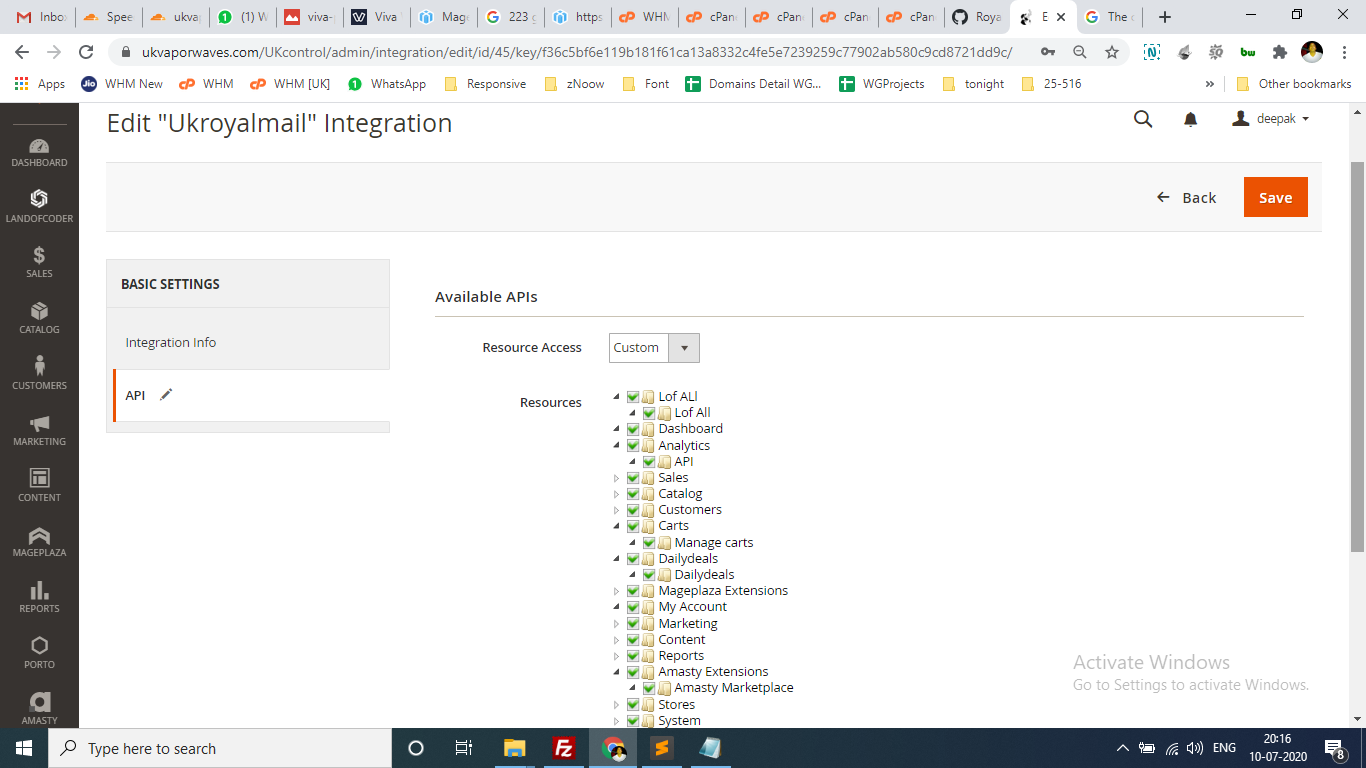Viewport: 1366px width, 768px height.
Task: Click the Back button
Action: 1187,197
